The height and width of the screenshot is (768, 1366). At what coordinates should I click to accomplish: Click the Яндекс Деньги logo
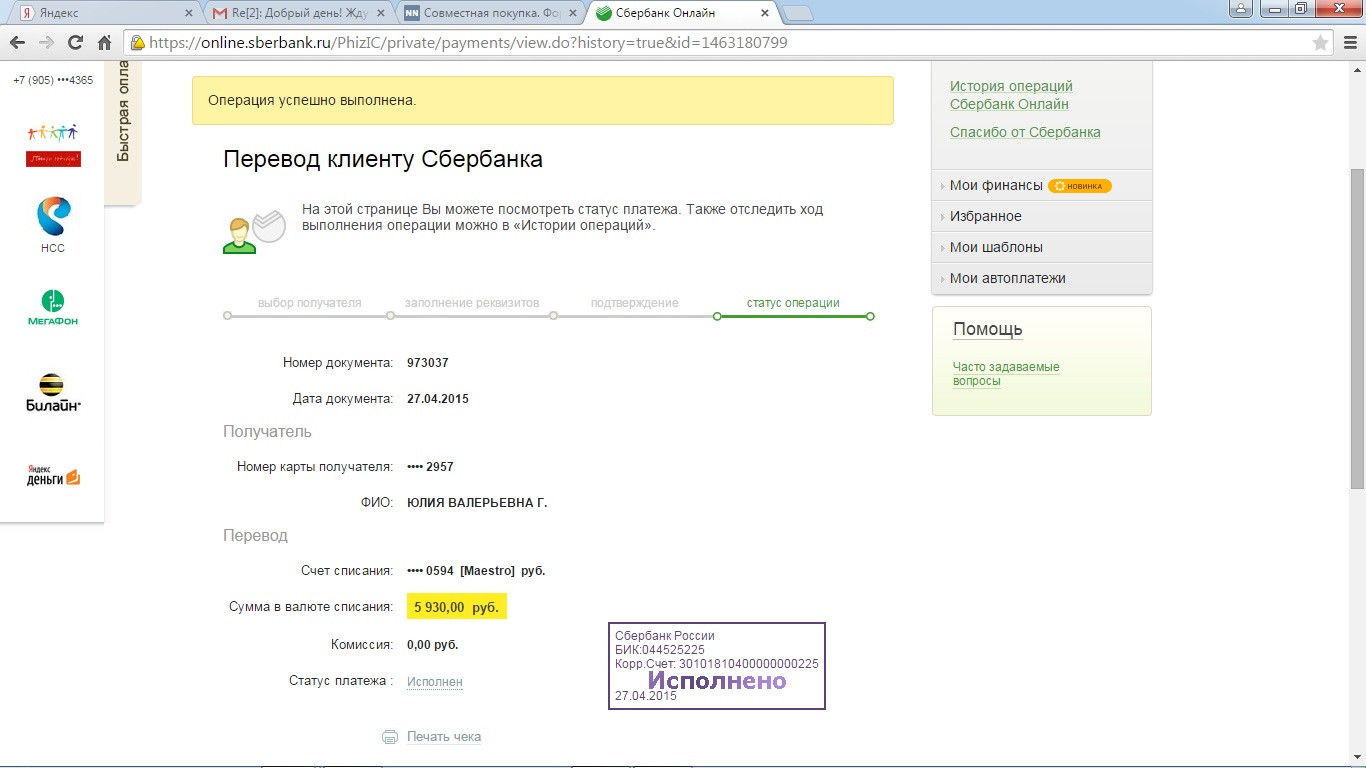coord(53,476)
